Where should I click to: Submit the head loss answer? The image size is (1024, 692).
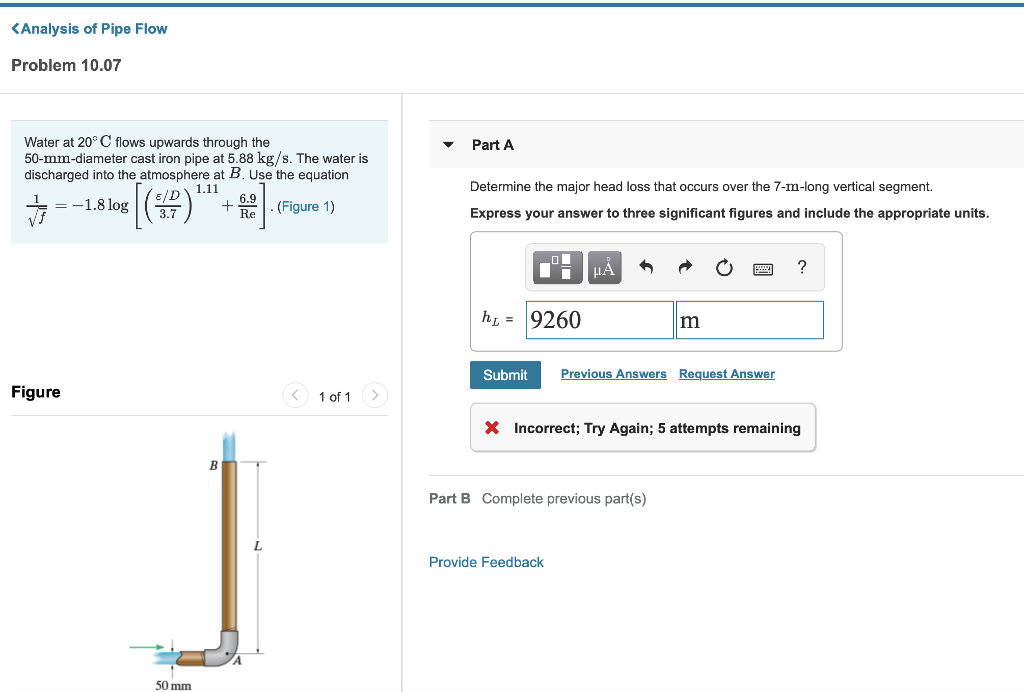505,374
